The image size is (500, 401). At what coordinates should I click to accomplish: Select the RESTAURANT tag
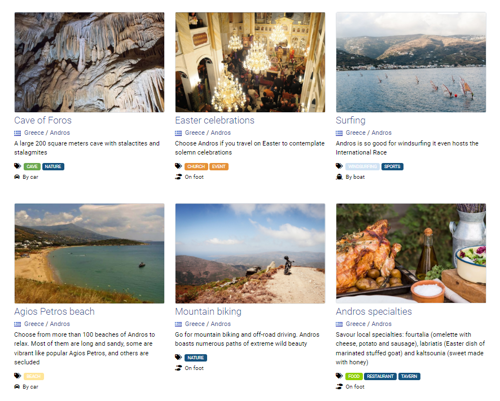point(380,376)
